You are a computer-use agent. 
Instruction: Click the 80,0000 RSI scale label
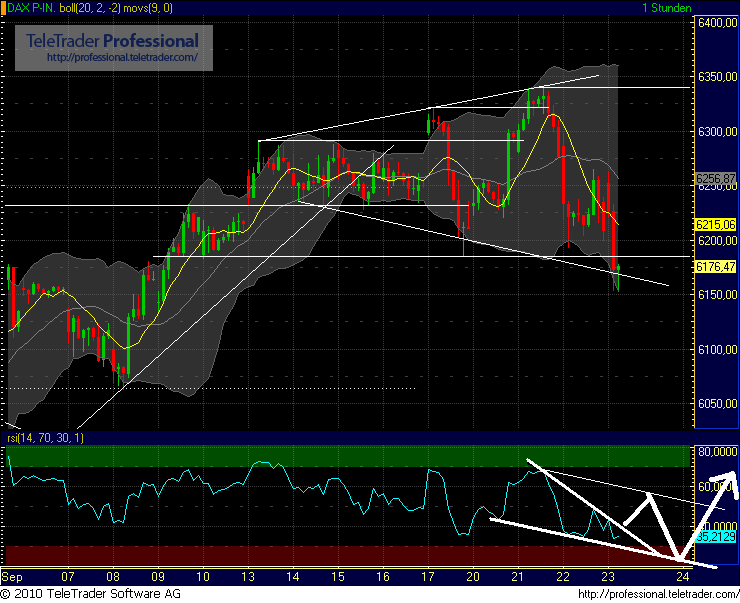[x=717, y=452]
